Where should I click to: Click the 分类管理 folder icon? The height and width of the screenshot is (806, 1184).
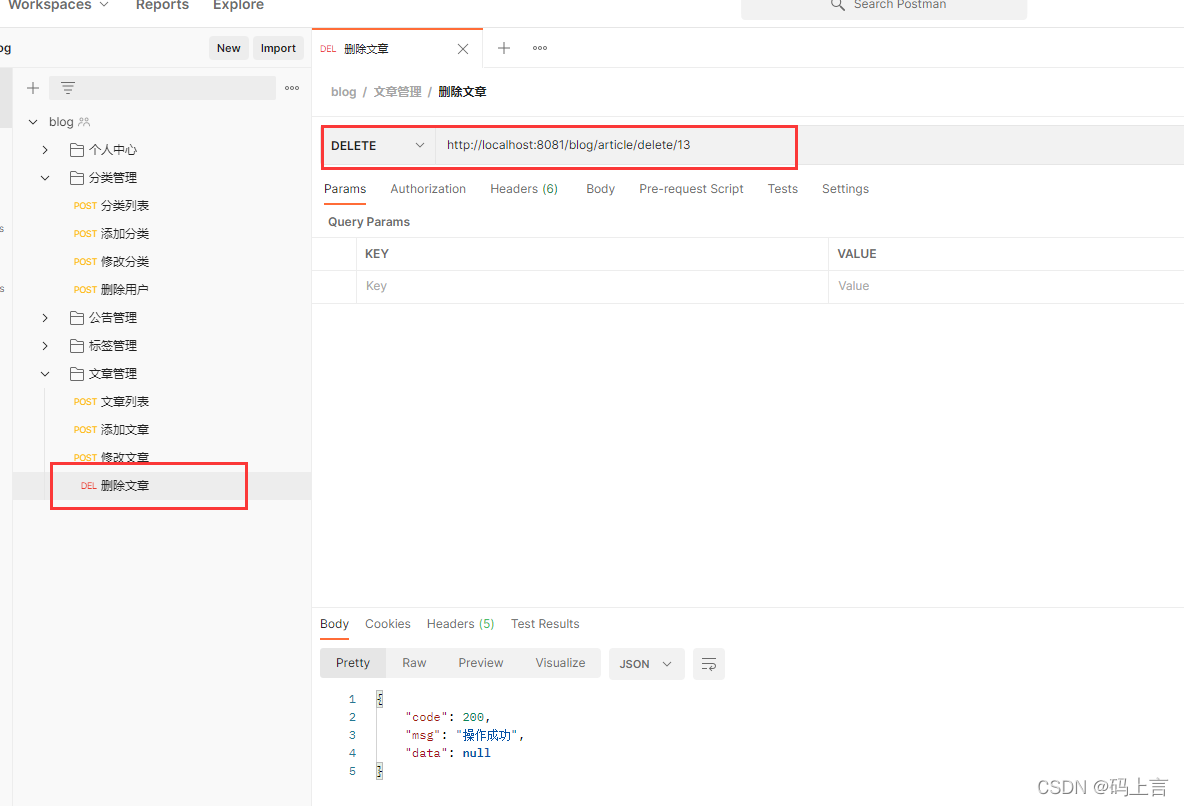click(x=76, y=178)
